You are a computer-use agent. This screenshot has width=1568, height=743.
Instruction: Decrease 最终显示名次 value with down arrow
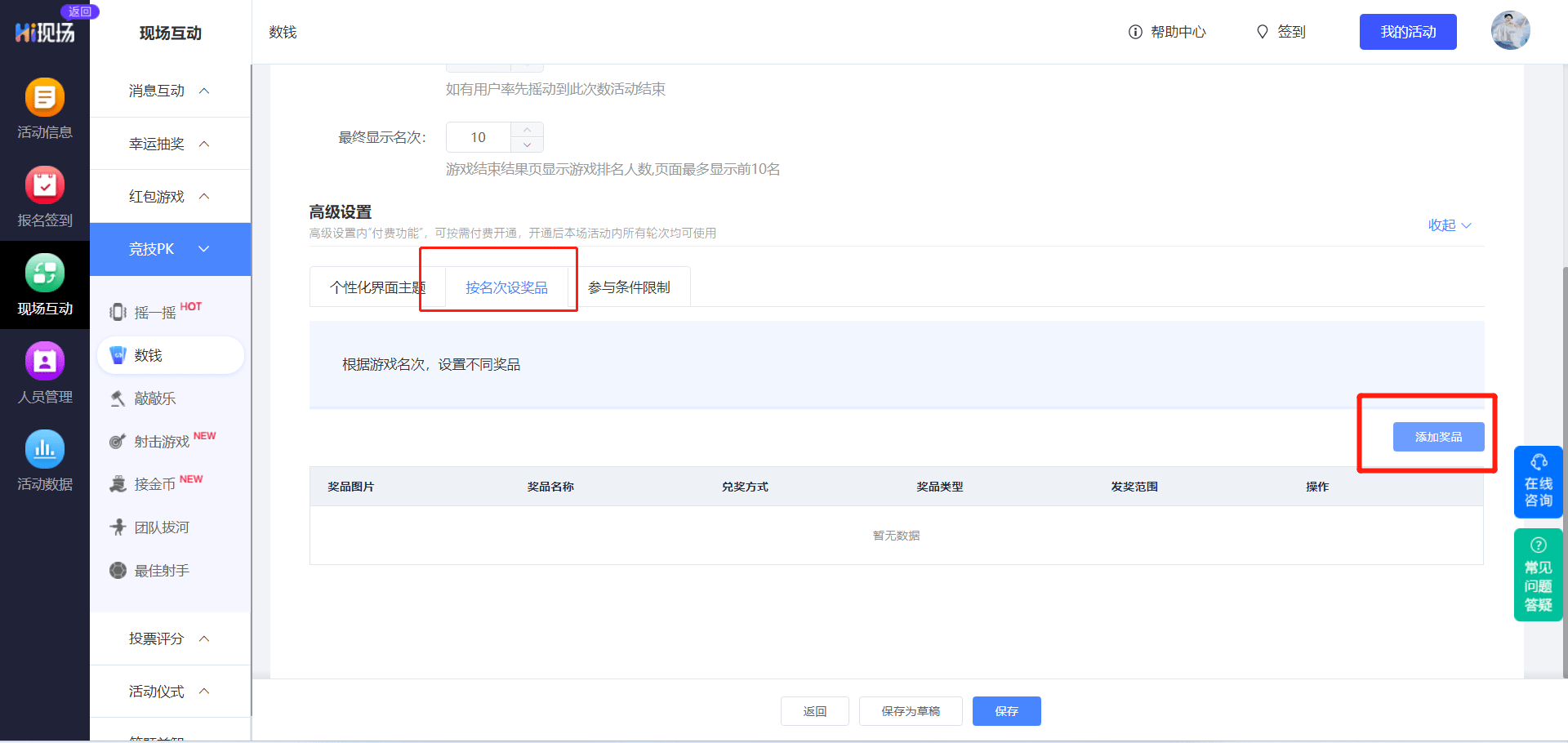(x=528, y=145)
